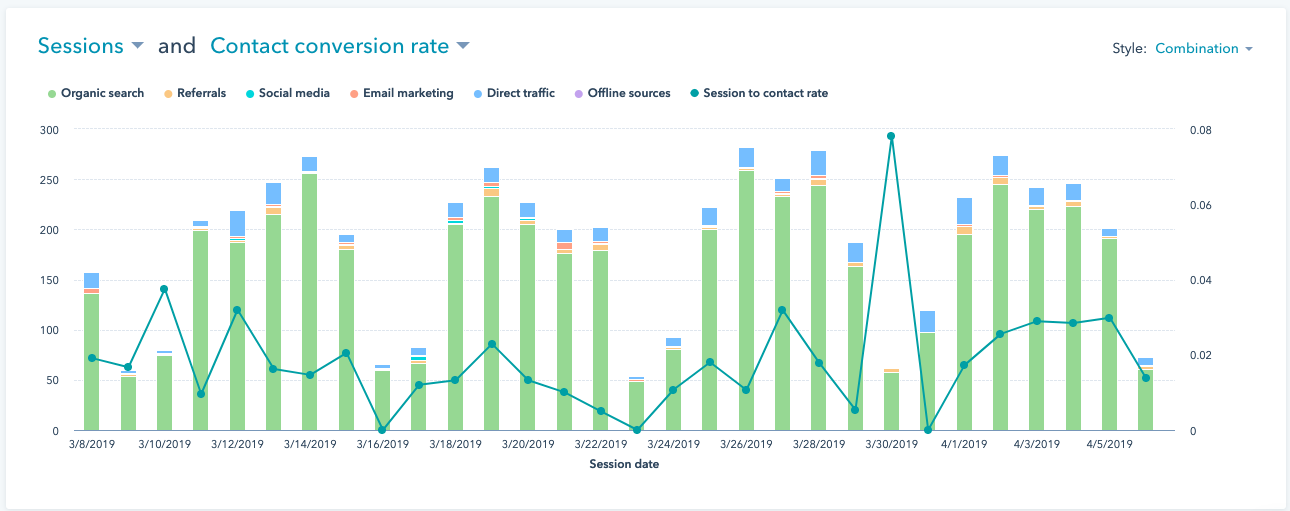Click the 150 value on left axis
The height and width of the screenshot is (511, 1290).
point(50,280)
